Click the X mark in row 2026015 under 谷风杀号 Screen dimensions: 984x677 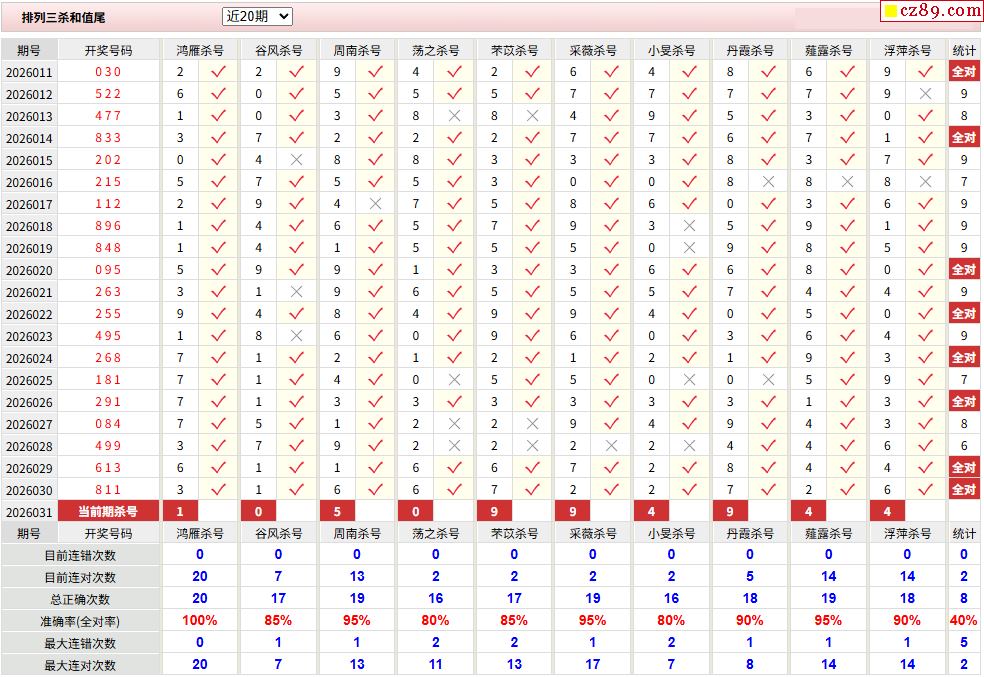click(296, 160)
